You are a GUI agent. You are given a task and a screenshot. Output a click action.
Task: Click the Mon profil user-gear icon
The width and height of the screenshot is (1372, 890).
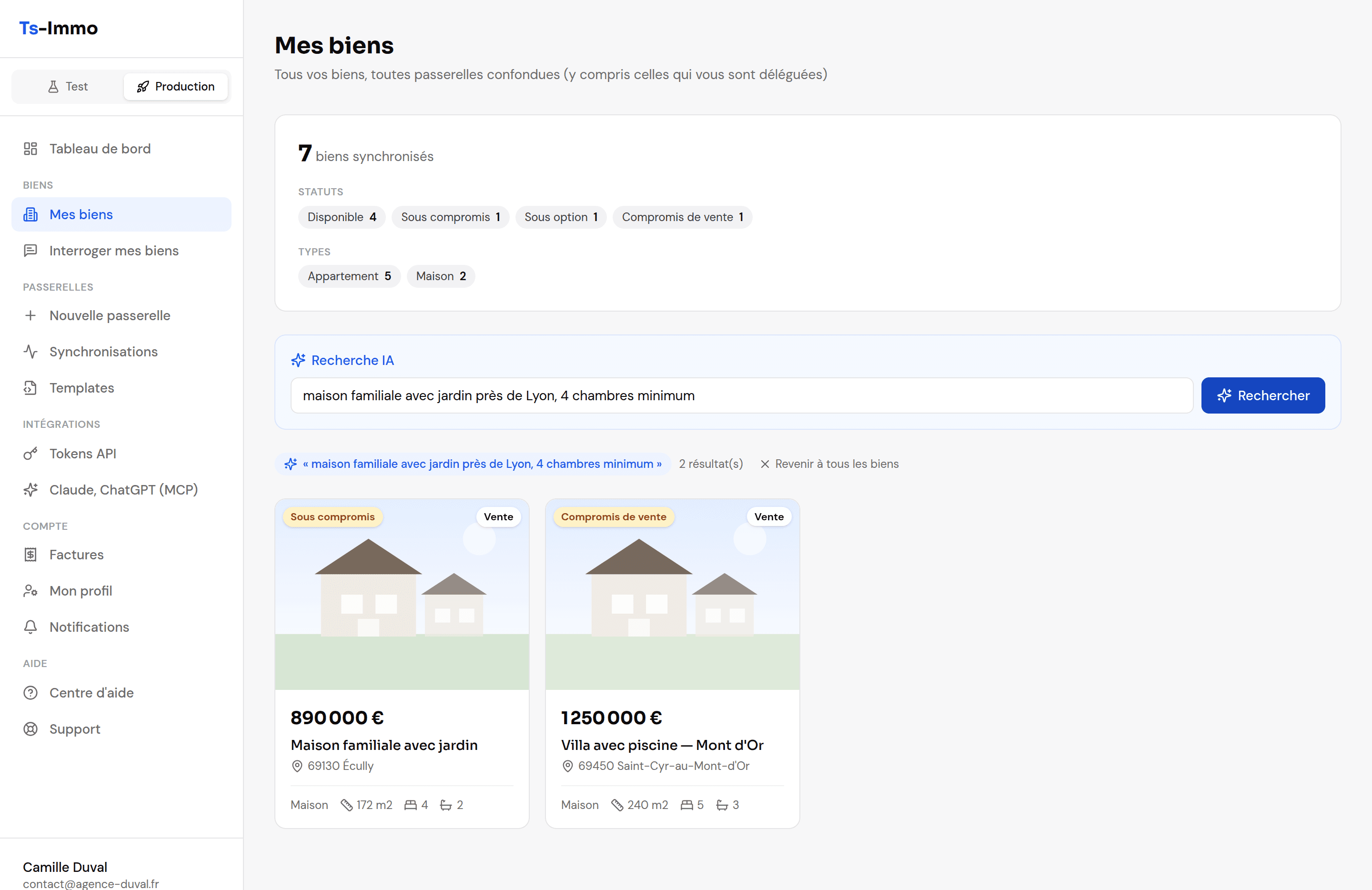[30, 591]
